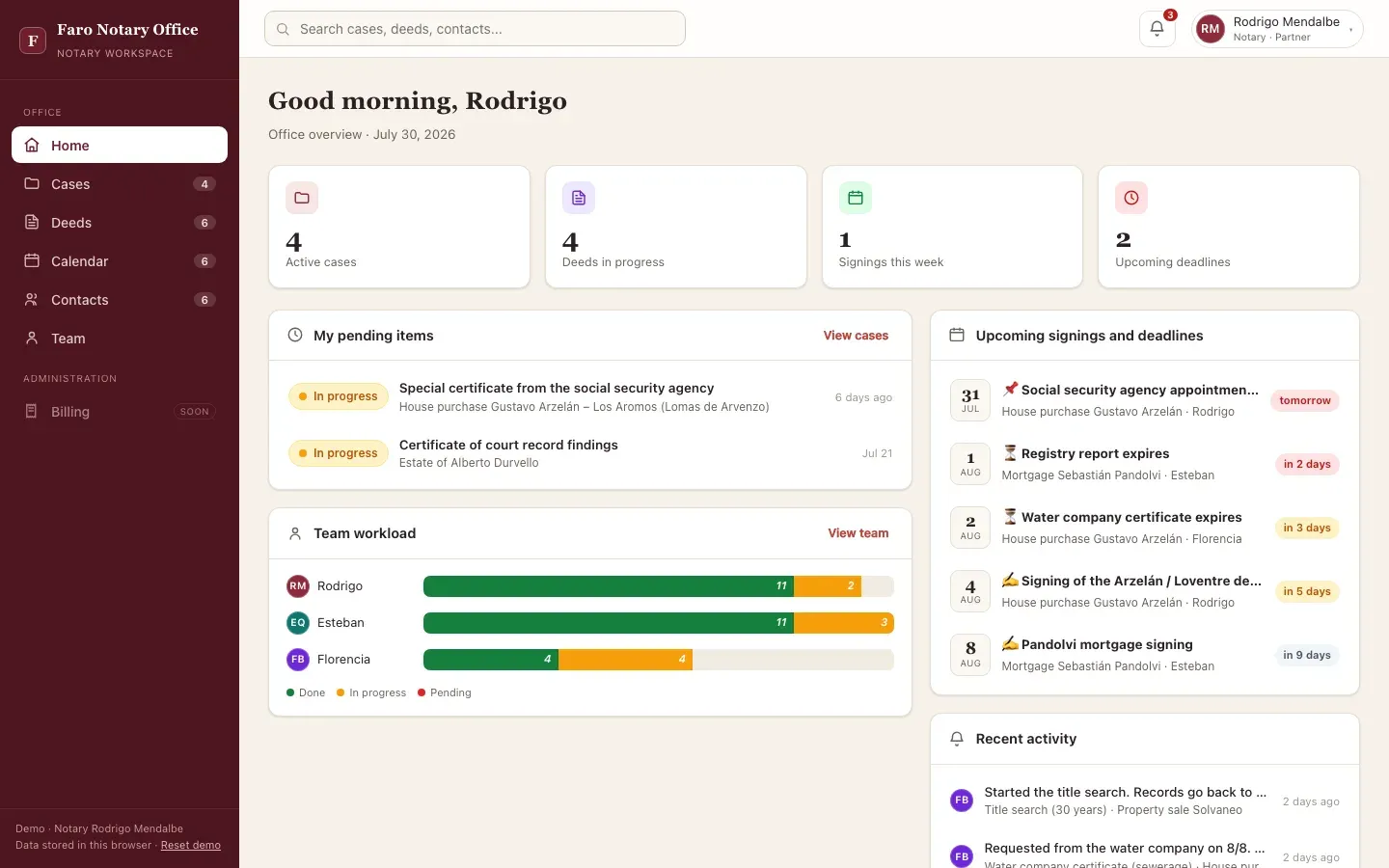This screenshot has height=868, width=1389.
Task: Open Pandolvi mortgage signing entry
Action: tap(1145, 655)
